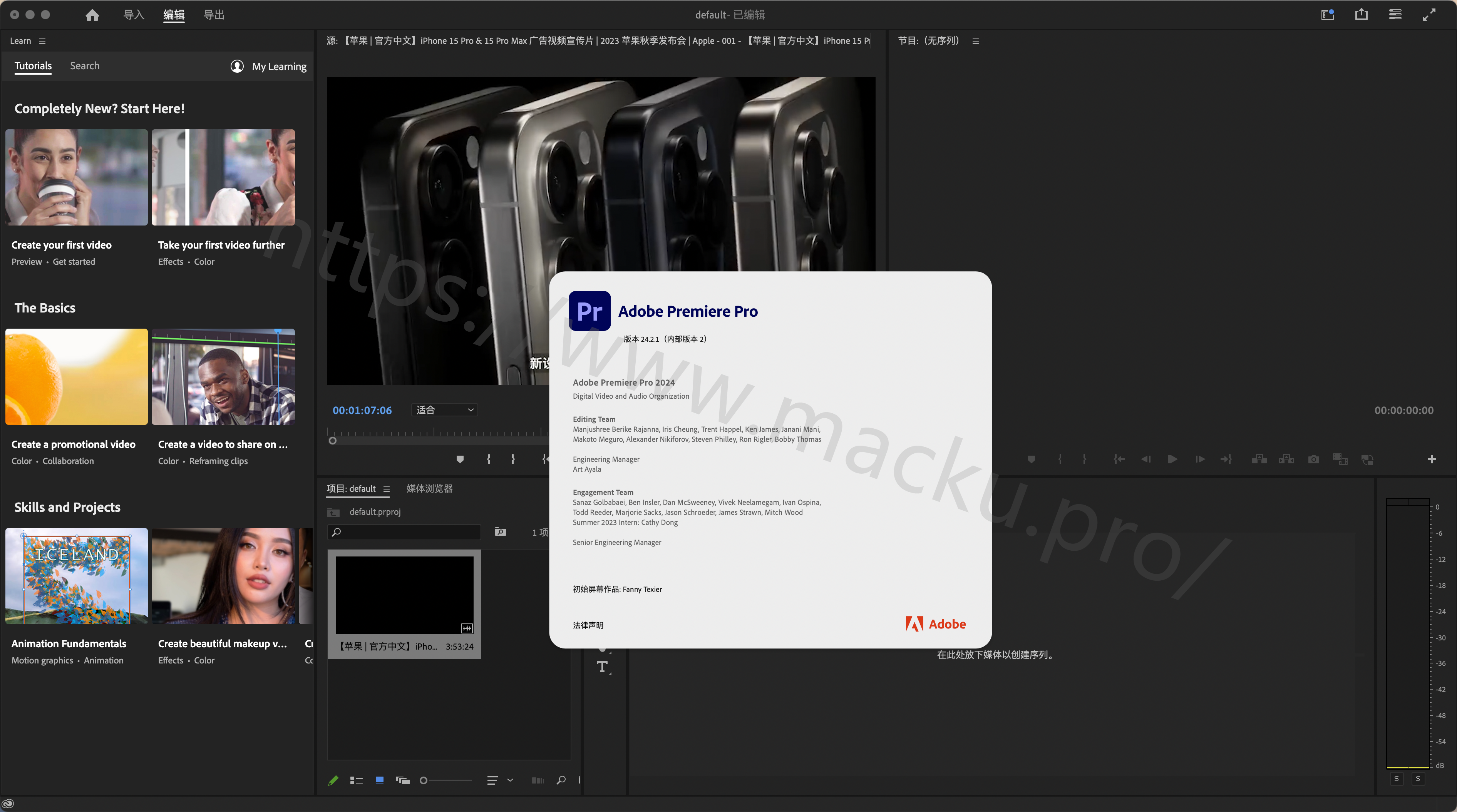The height and width of the screenshot is (812, 1457).
Task: Click the program monitor timecode 00:00:00:00
Action: click(x=1404, y=411)
